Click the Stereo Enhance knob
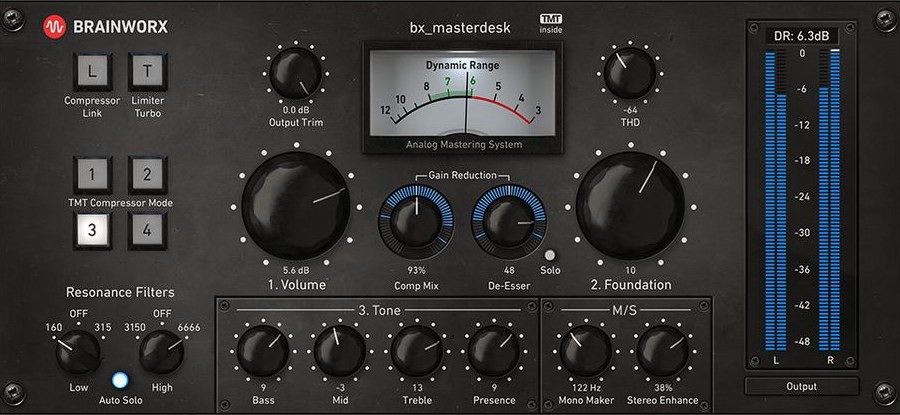Image resolution: width=900 pixels, height=415 pixels. 662,351
